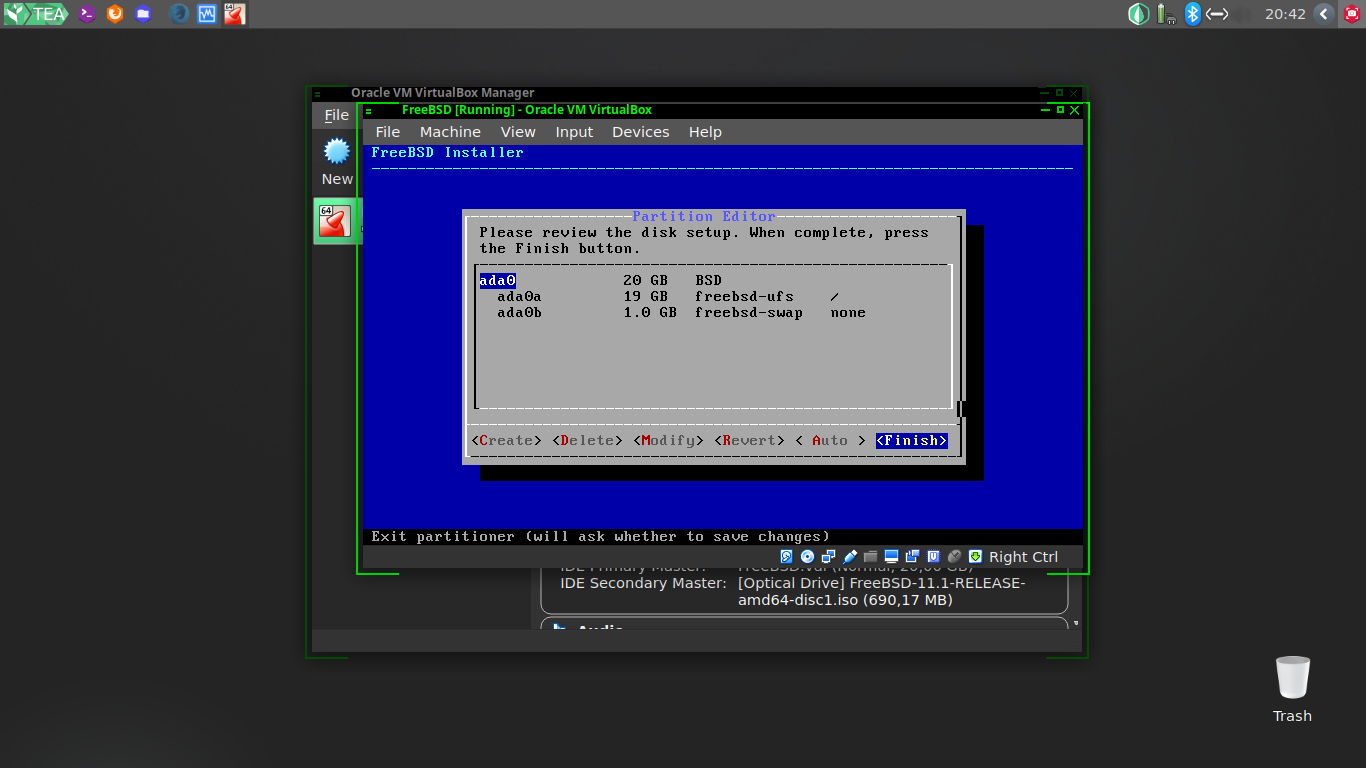Open the Help menu

(x=705, y=132)
